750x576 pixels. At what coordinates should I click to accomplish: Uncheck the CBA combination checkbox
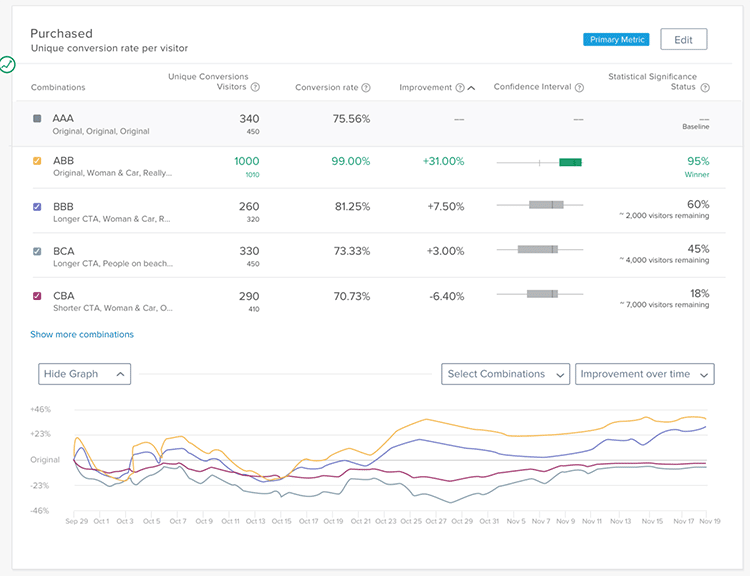pyautogui.click(x=37, y=296)
